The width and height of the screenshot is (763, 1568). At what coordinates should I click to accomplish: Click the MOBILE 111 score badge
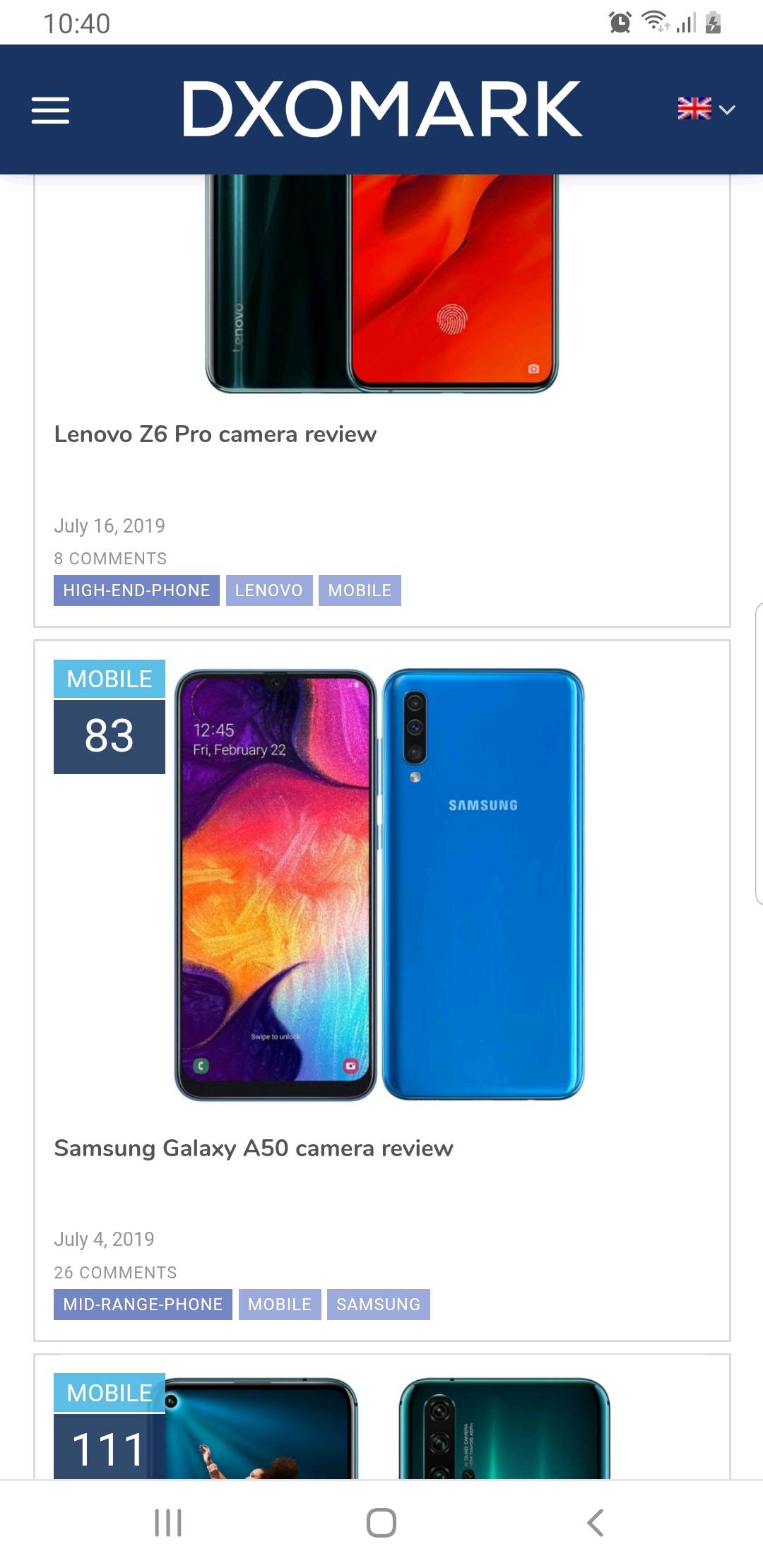(x=110, y=1425)
